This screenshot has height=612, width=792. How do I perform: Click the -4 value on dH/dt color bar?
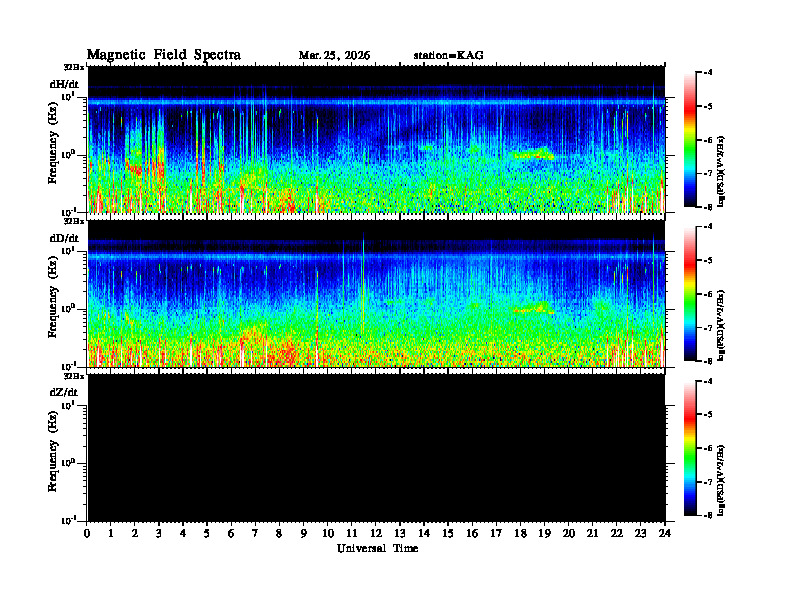tap(708, 73)
